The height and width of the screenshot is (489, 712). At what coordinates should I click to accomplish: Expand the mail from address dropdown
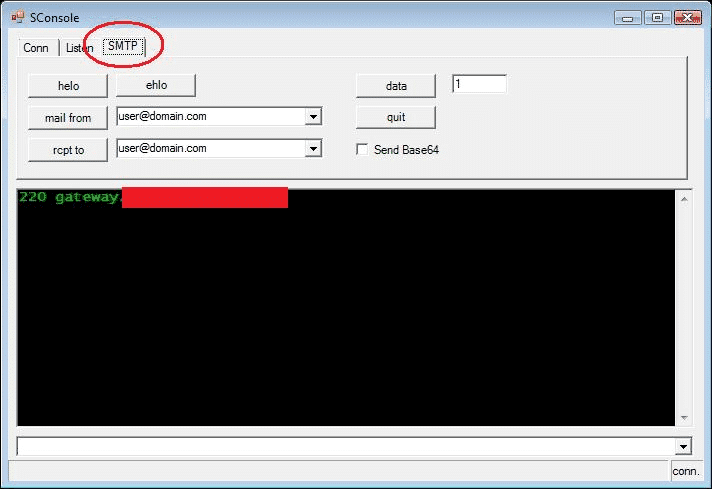click(x=313, y=117)
